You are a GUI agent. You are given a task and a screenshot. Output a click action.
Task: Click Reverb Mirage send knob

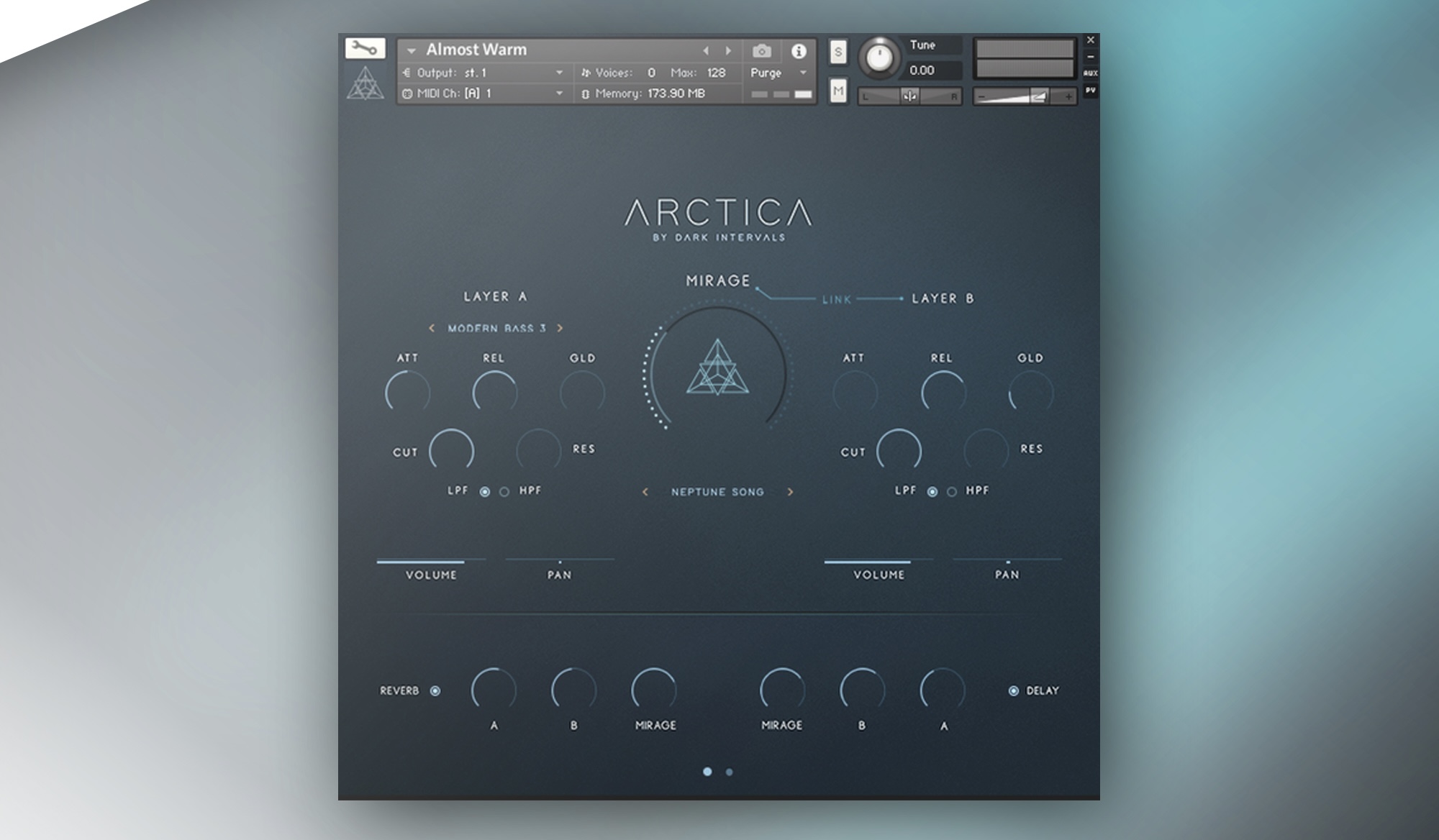pos(653,690)
